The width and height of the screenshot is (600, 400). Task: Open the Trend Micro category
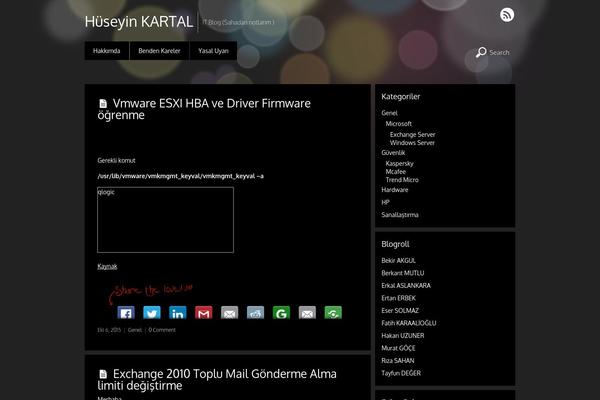click(402, 180)
